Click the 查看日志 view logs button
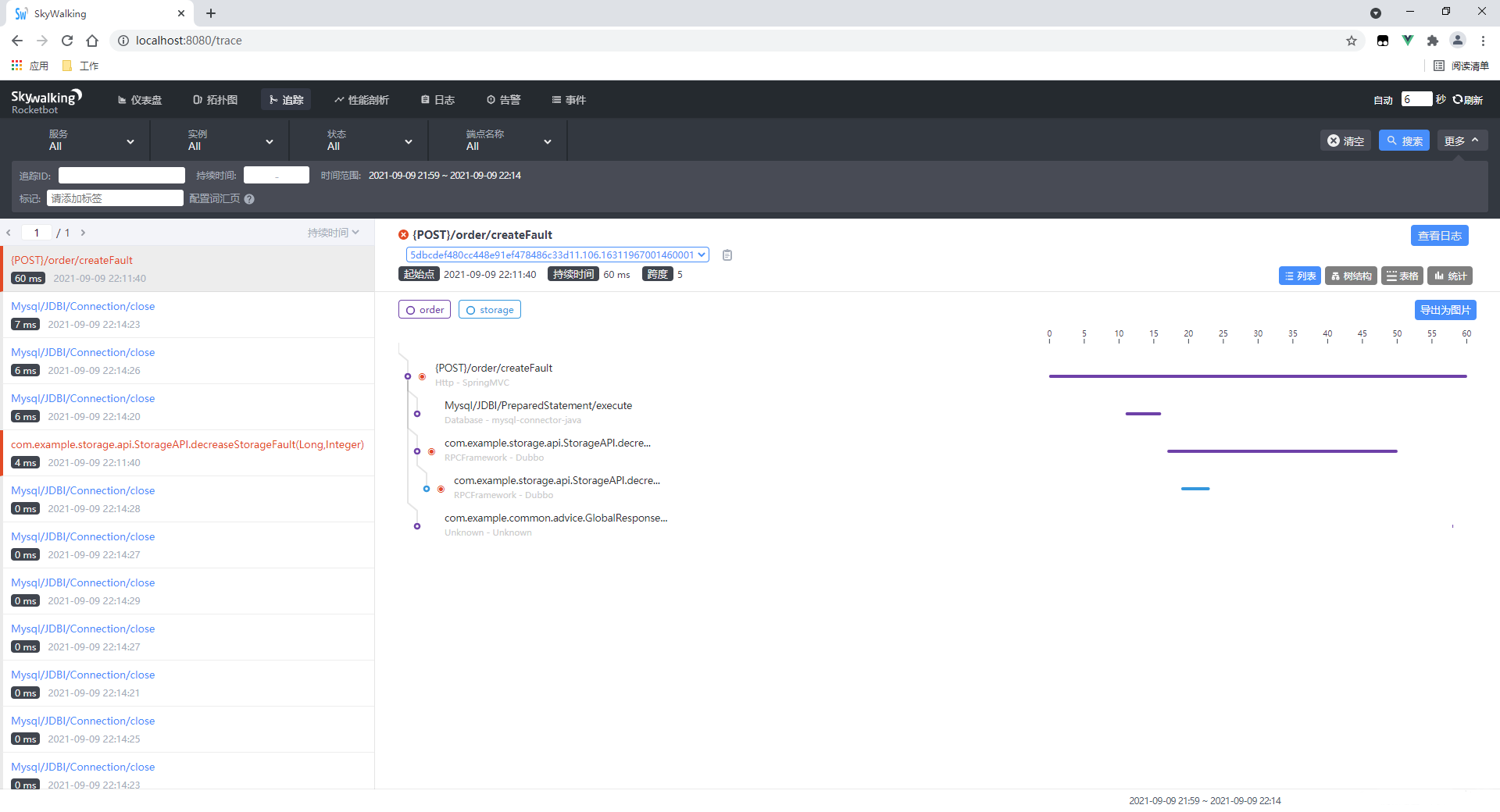The width and height of the screenshot is (1500, 812). [x=1440, y=236]
